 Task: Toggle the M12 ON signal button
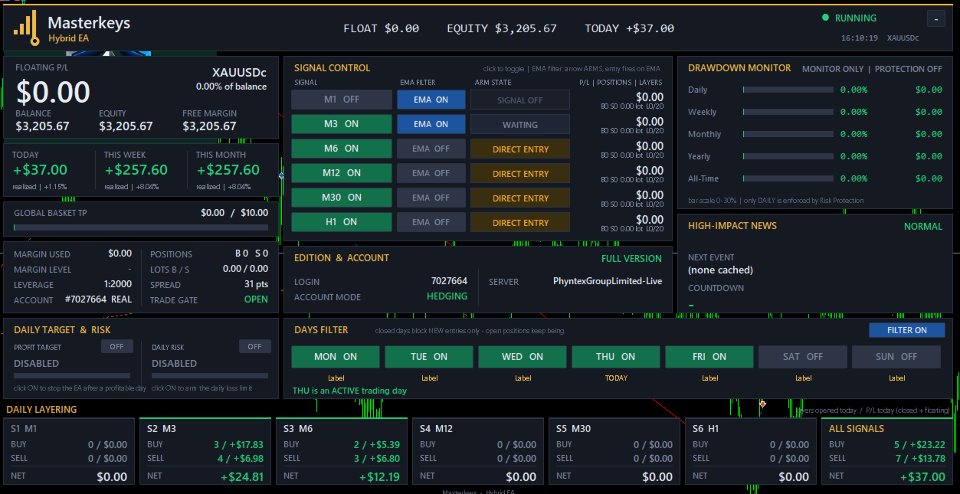[341, 173]
